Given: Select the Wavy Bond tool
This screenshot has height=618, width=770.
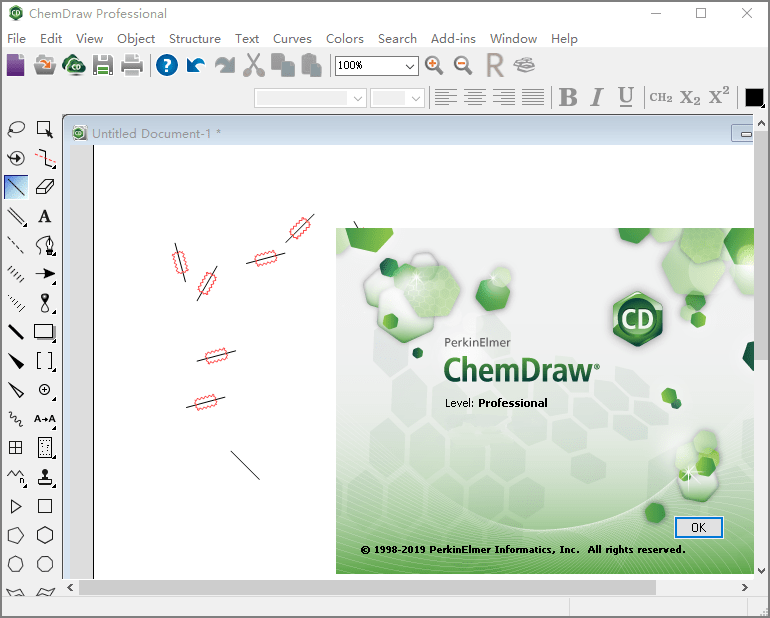Looking at the screenshot, I should pos(16,419).
